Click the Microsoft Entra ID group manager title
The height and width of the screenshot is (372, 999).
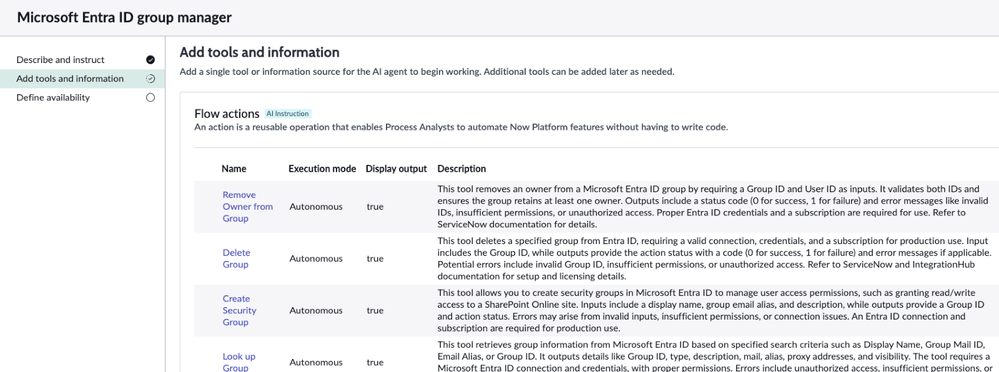click(x=124, y=18)
